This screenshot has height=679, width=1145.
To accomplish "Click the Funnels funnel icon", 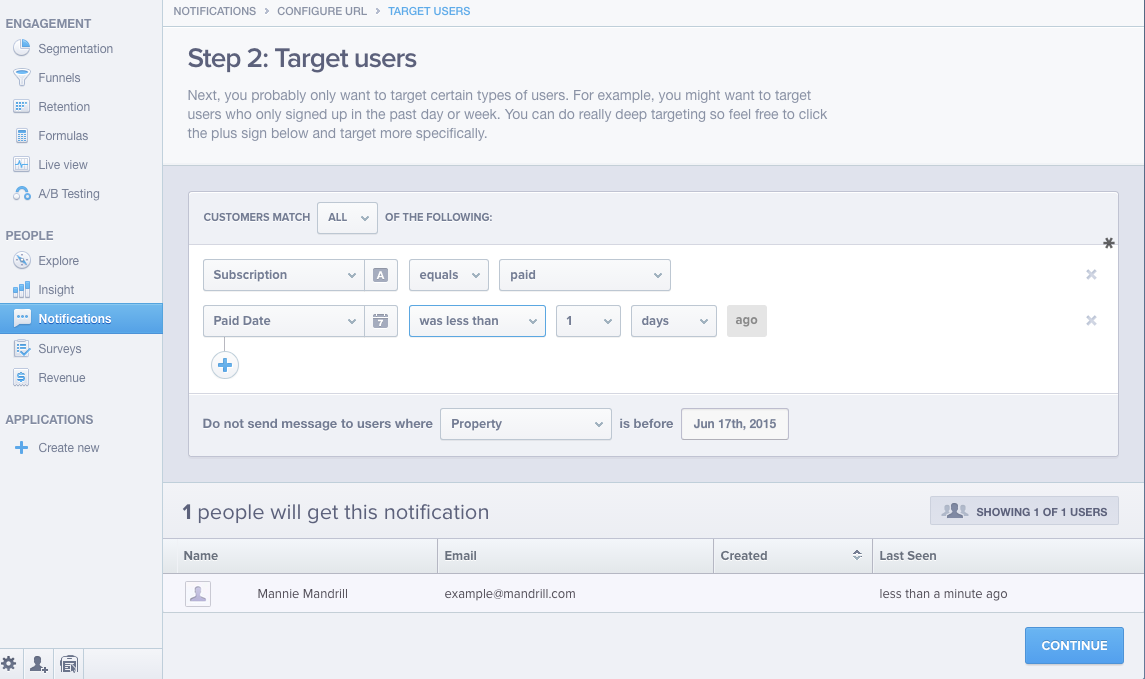I will pos(22,77).
